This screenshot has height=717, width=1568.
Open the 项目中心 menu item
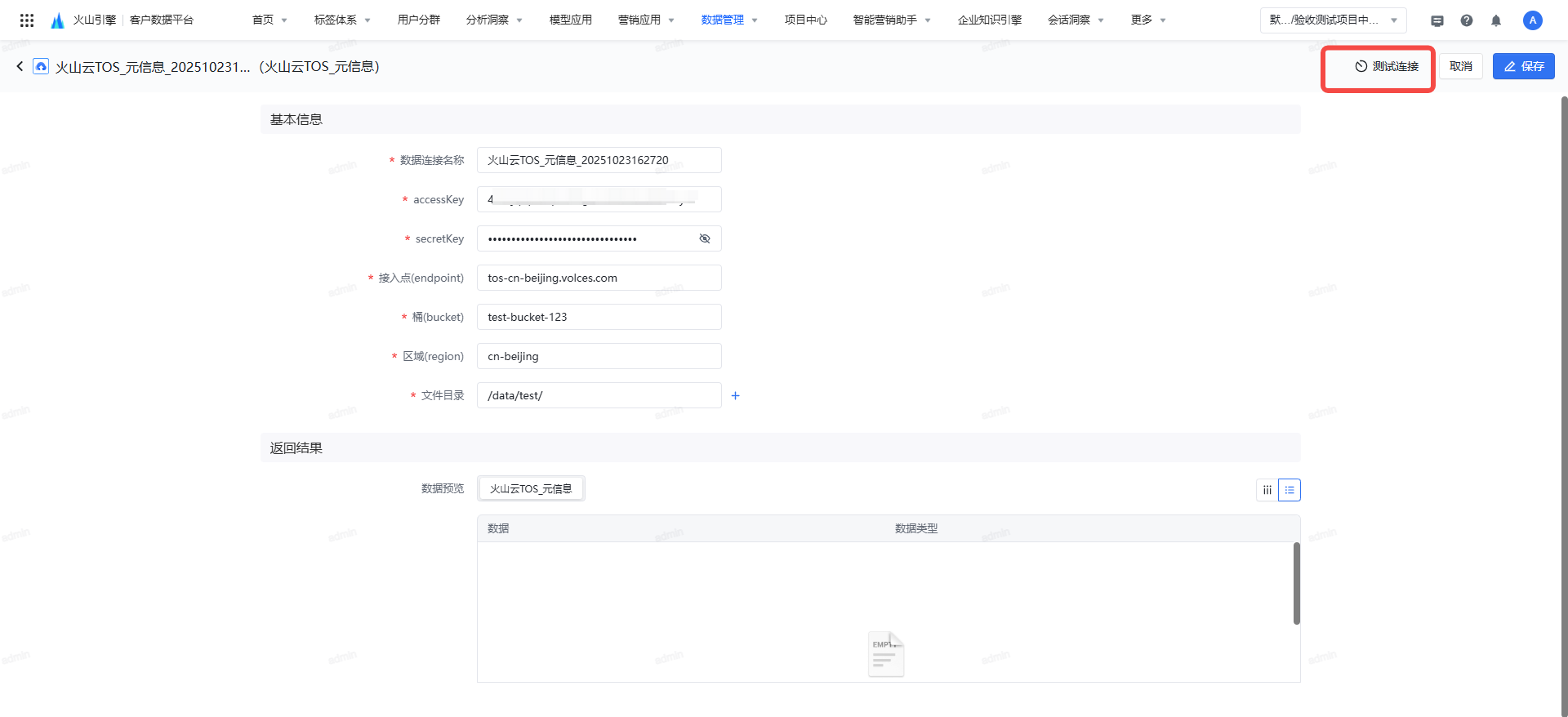tap(805, 20)
